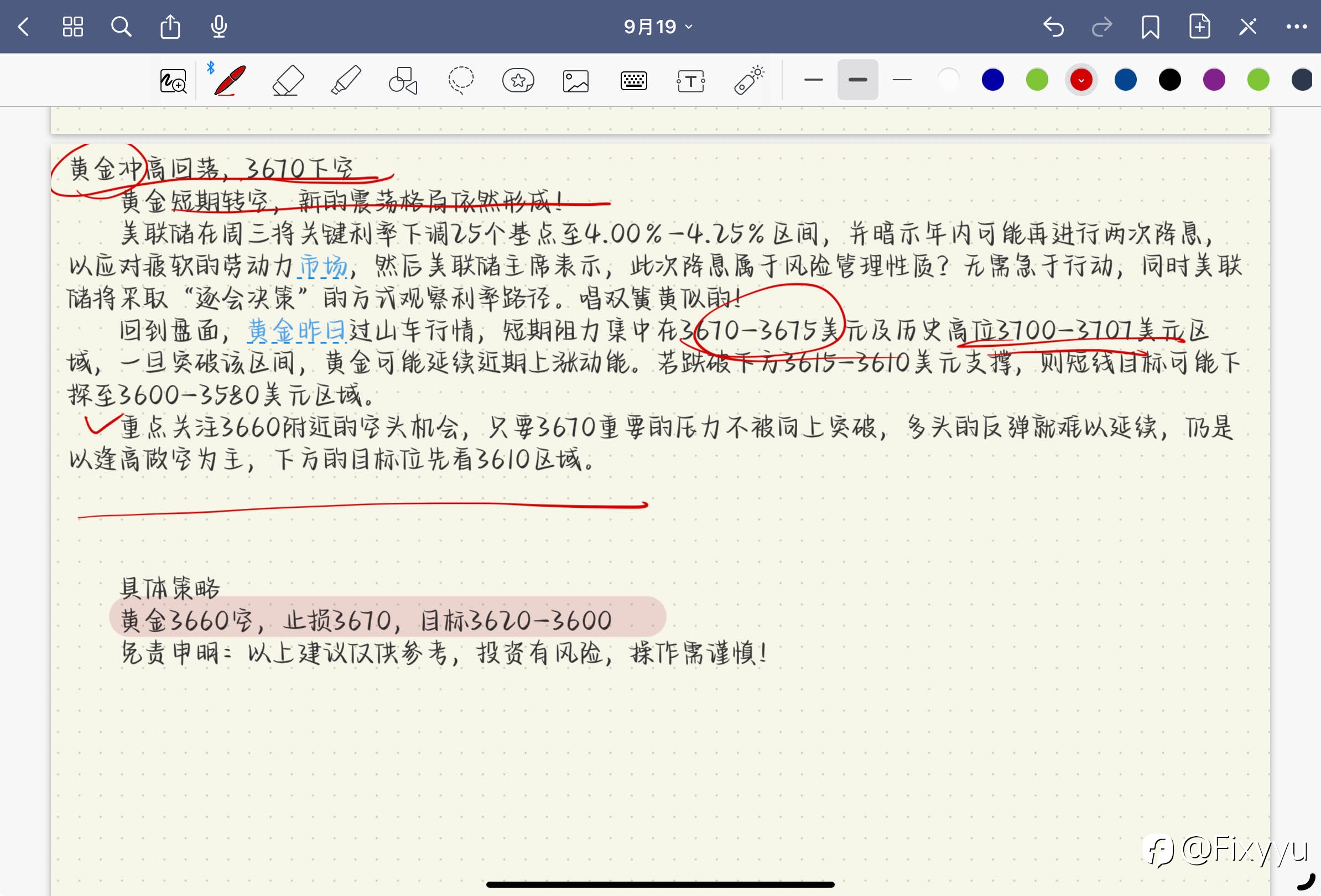Insert an image with Photo tool

click(x=576, y=81)
